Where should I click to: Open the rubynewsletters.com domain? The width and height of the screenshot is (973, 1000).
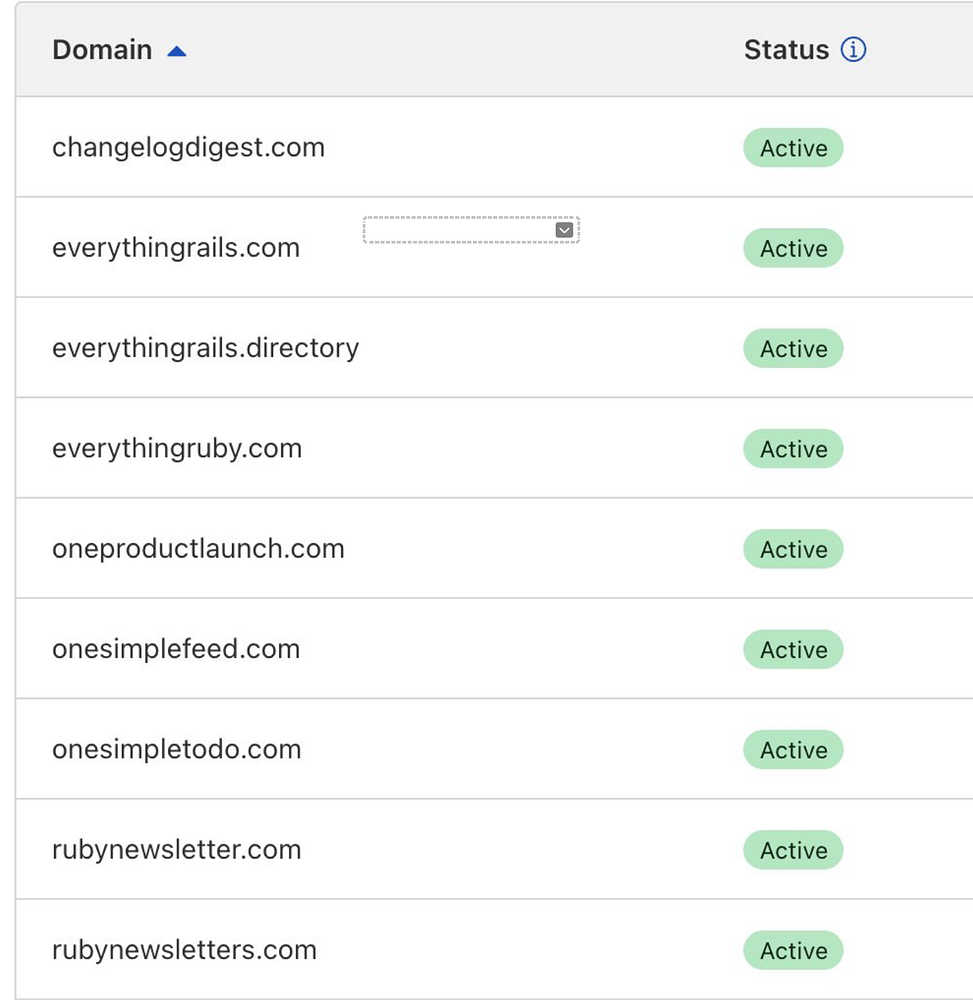[184, 950]
